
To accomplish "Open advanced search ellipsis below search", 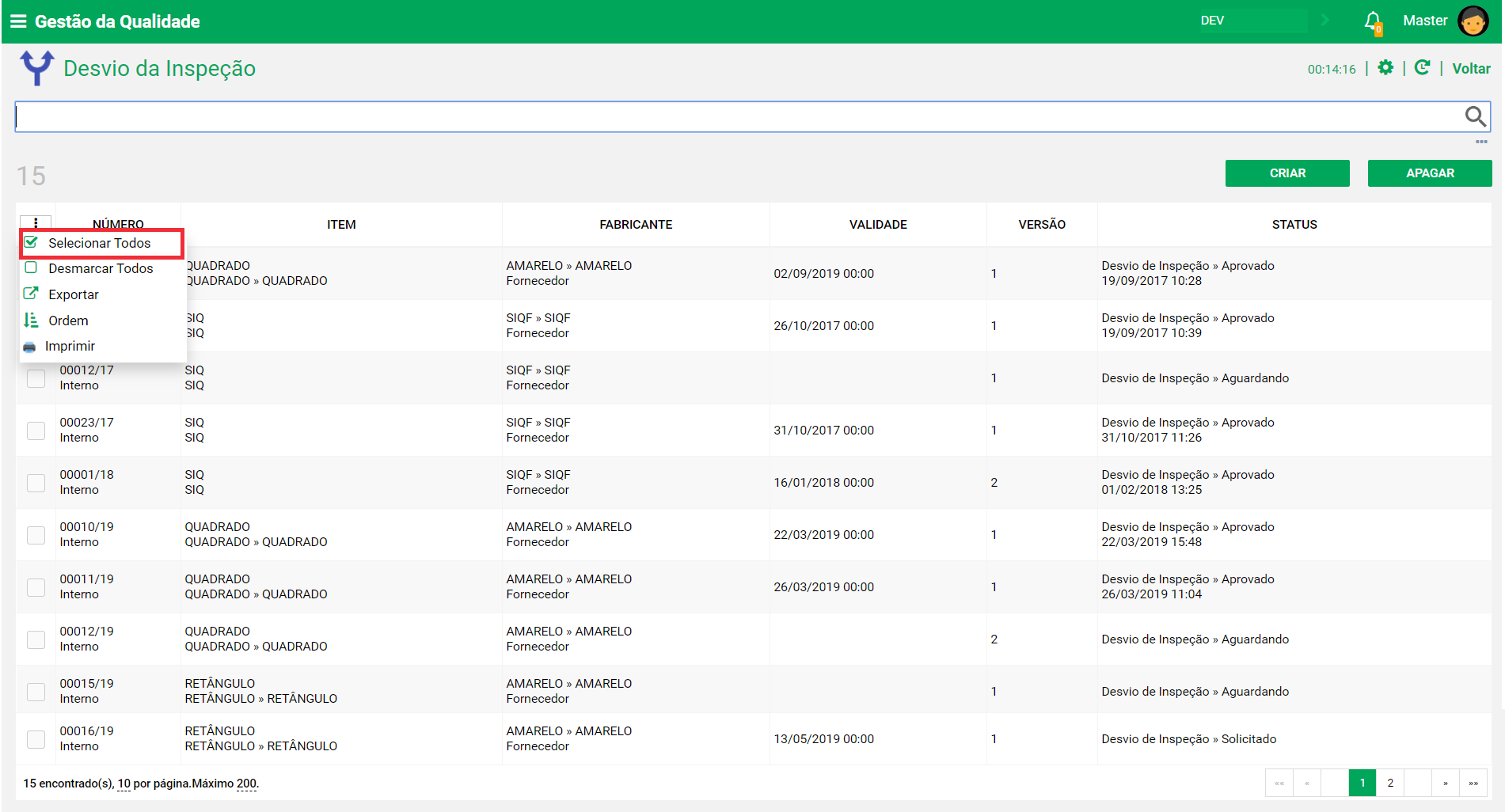I will click(x=1481, y=142).
